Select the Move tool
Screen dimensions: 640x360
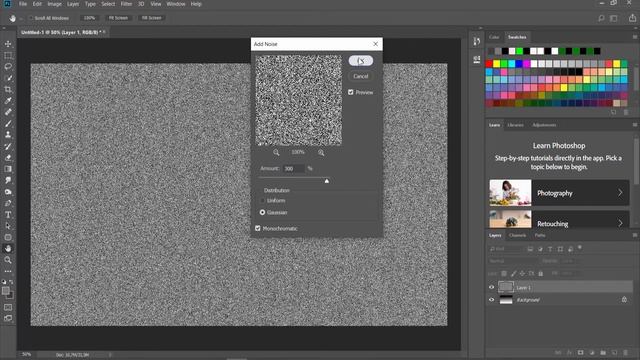8,44
